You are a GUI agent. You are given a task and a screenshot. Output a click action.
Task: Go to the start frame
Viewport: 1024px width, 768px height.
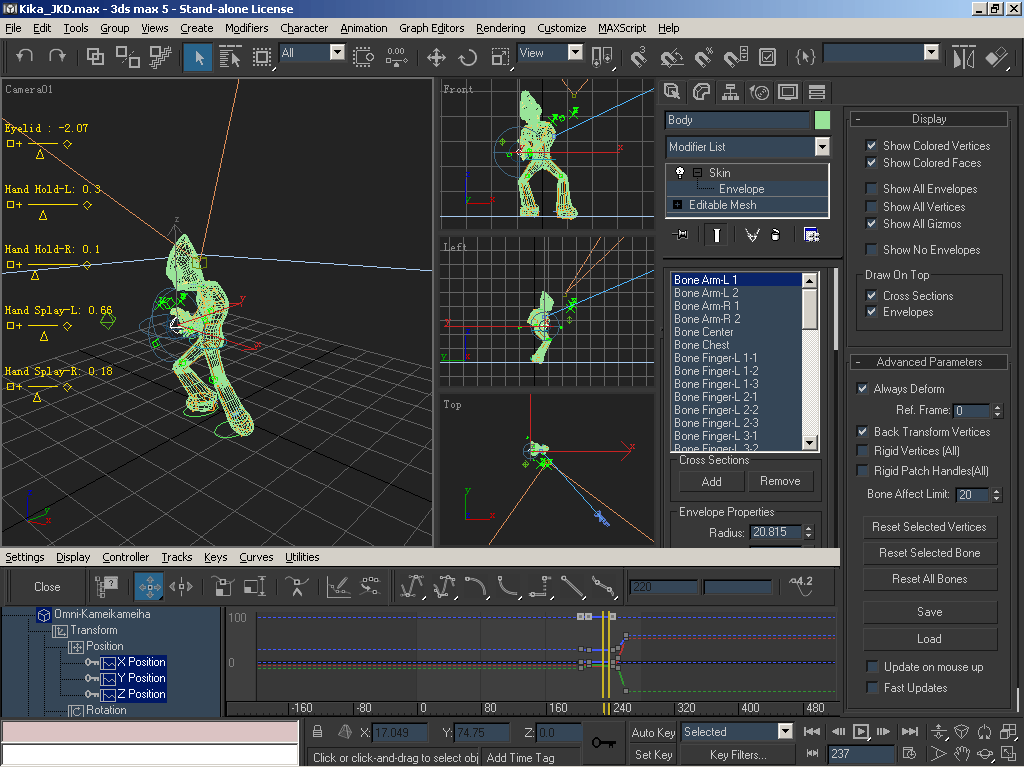(812, 732)
